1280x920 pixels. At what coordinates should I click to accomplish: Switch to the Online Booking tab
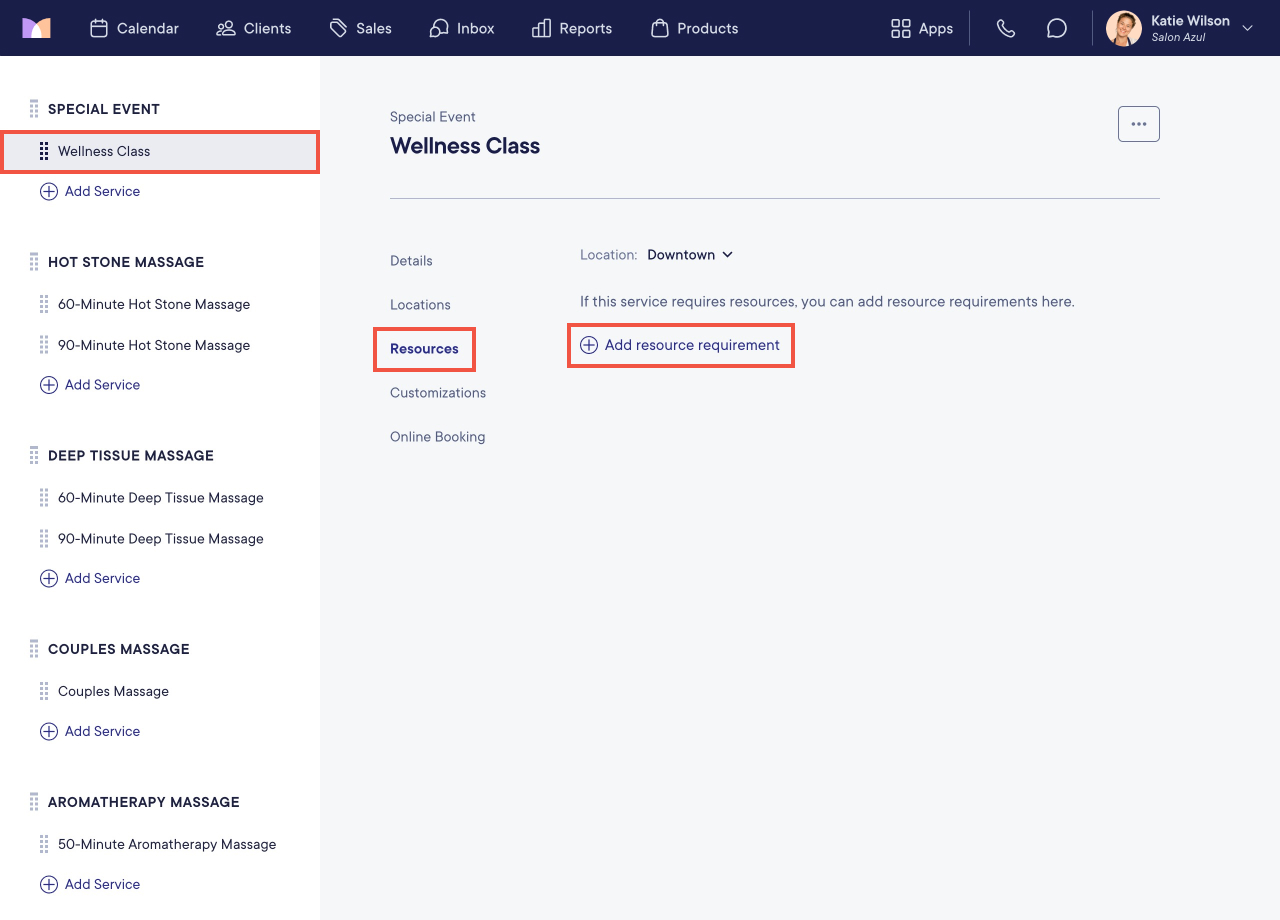coord(438,437)
